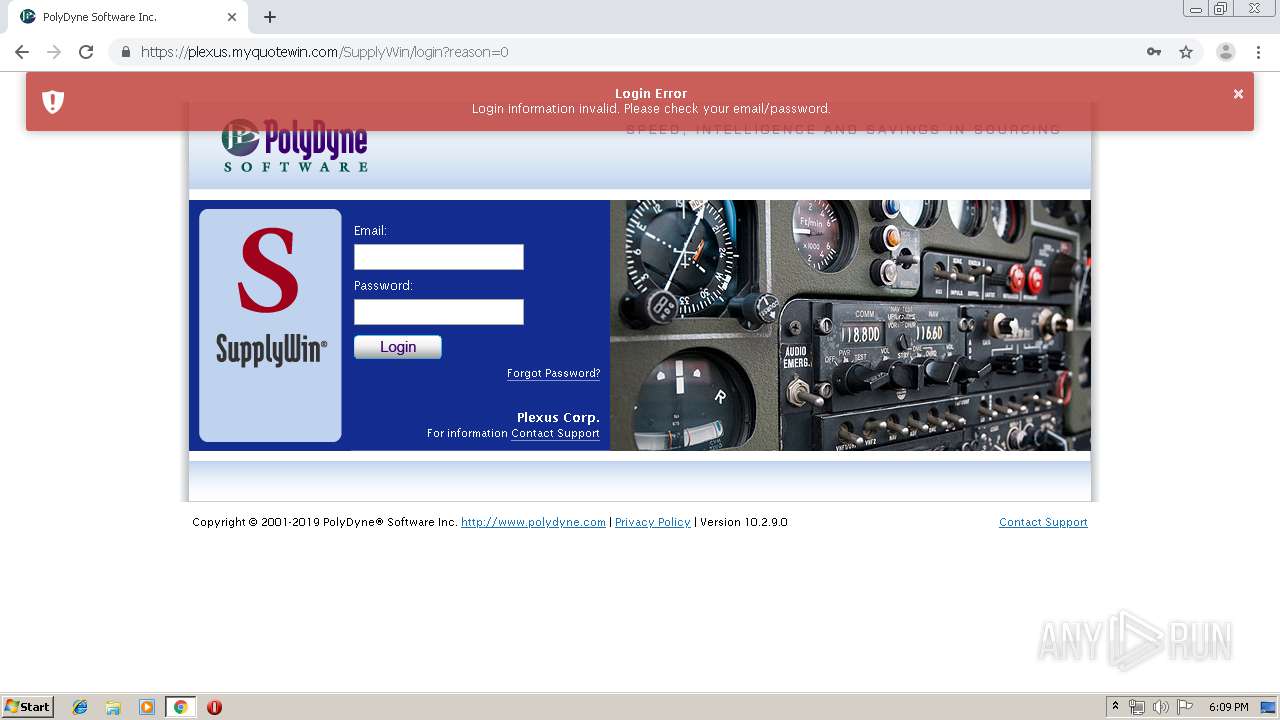The width and height of the screenshot is (1280, 720).
Task: Switch to Chrome in the taskbar
Action: point(180,707)
